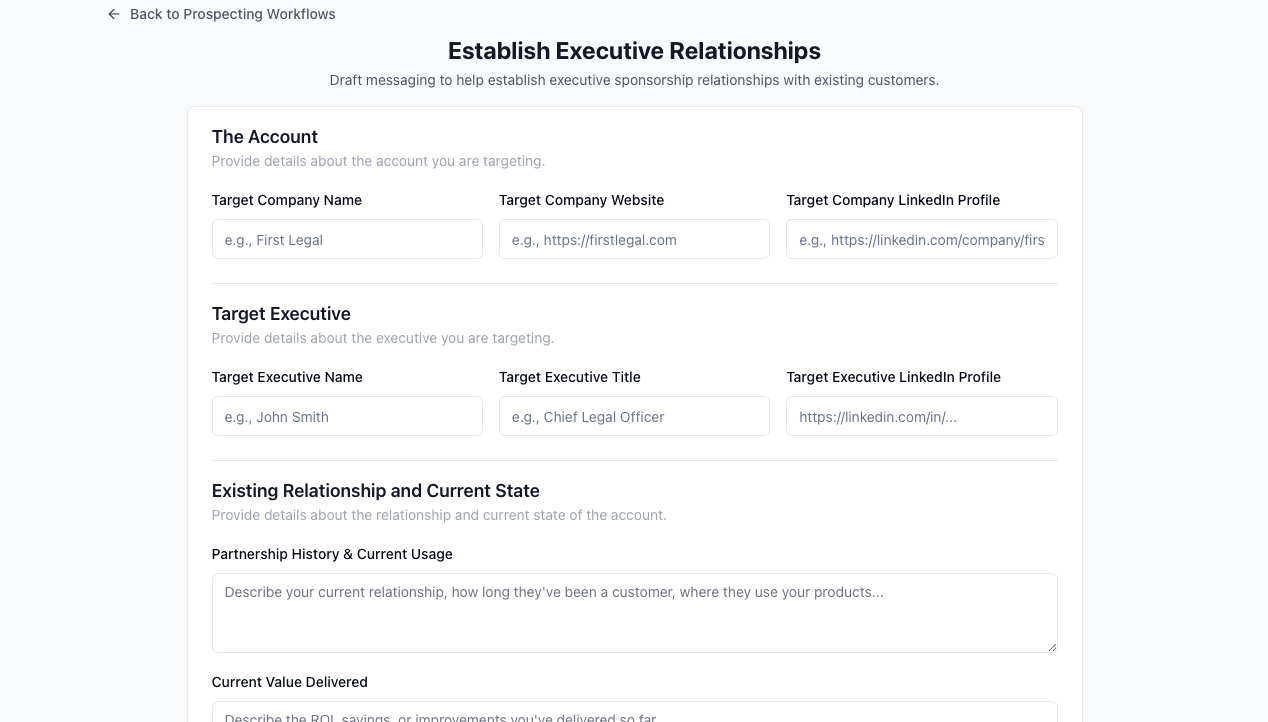1268x722 pixels.
Task: Click the Target Company Website input
Action: coord(634,239)
